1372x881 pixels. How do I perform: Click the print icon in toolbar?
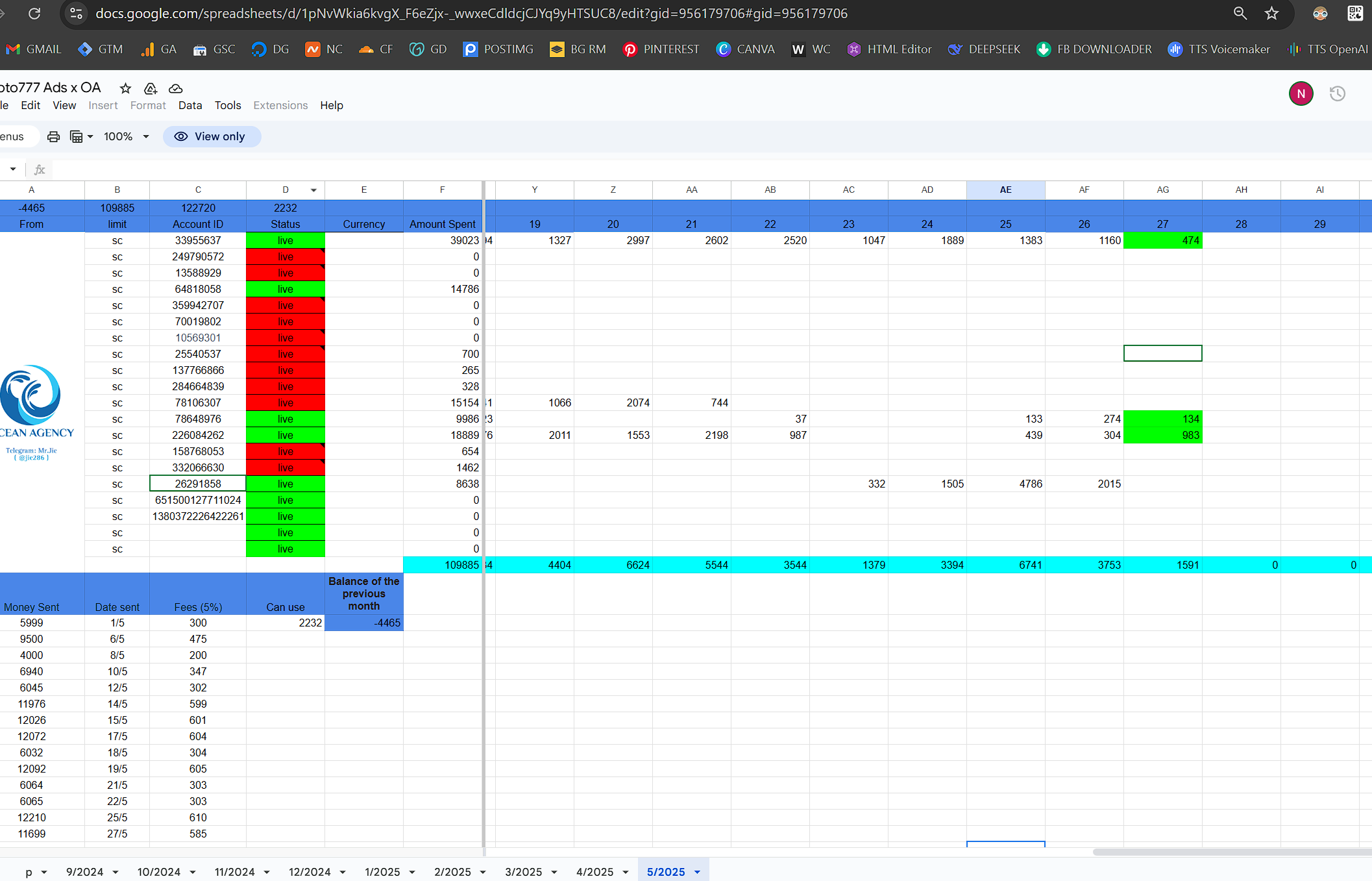pos(54,136)
